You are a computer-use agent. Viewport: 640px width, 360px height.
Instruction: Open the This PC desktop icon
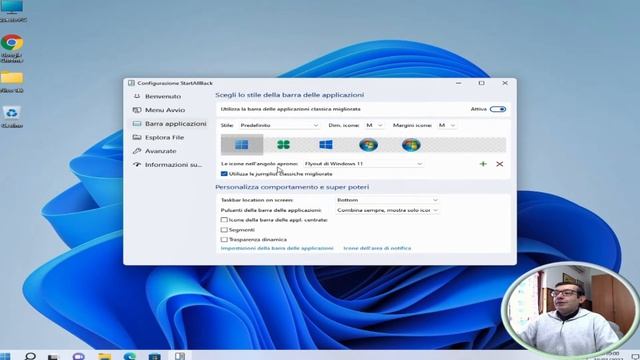pos(12,11)
